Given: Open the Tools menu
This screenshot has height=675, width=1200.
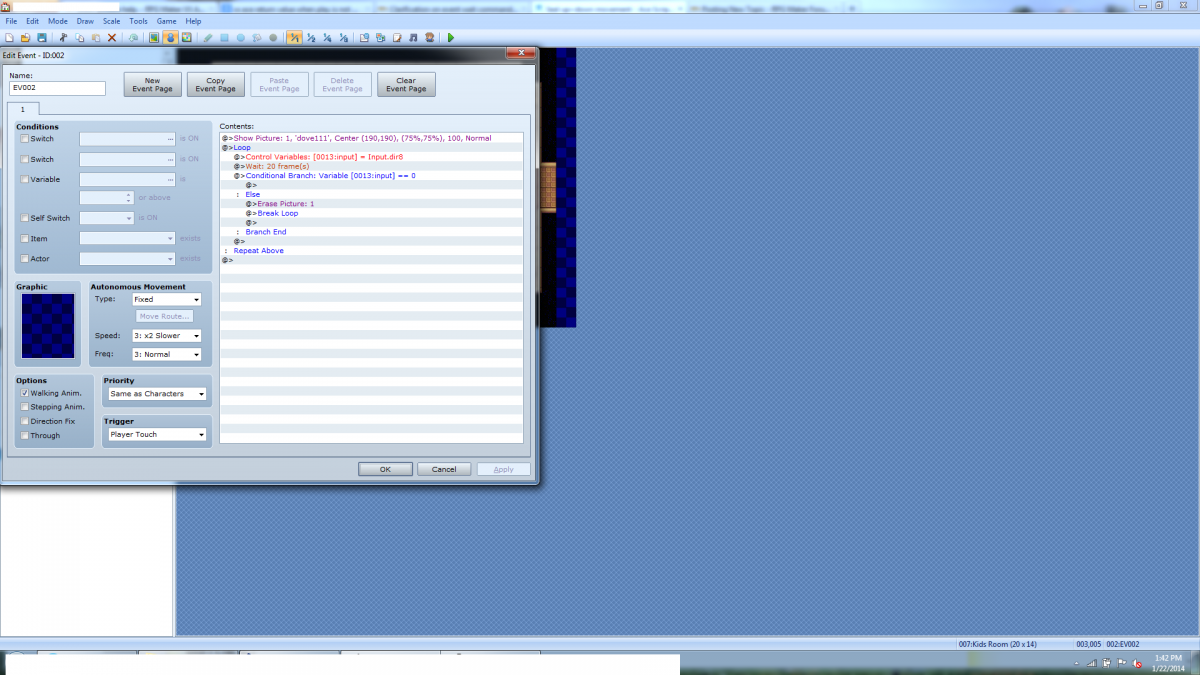Looking at the screenshot, I should [138, 20].
